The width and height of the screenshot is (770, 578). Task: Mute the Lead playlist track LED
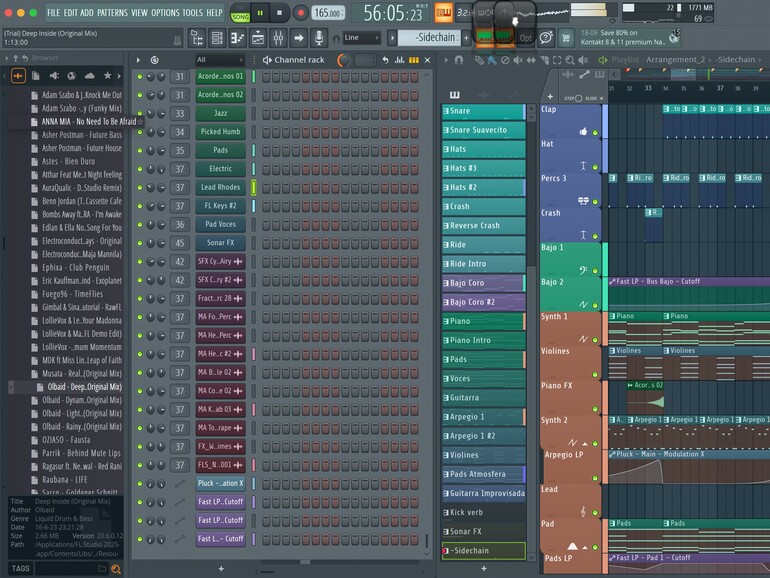(595, 512)
